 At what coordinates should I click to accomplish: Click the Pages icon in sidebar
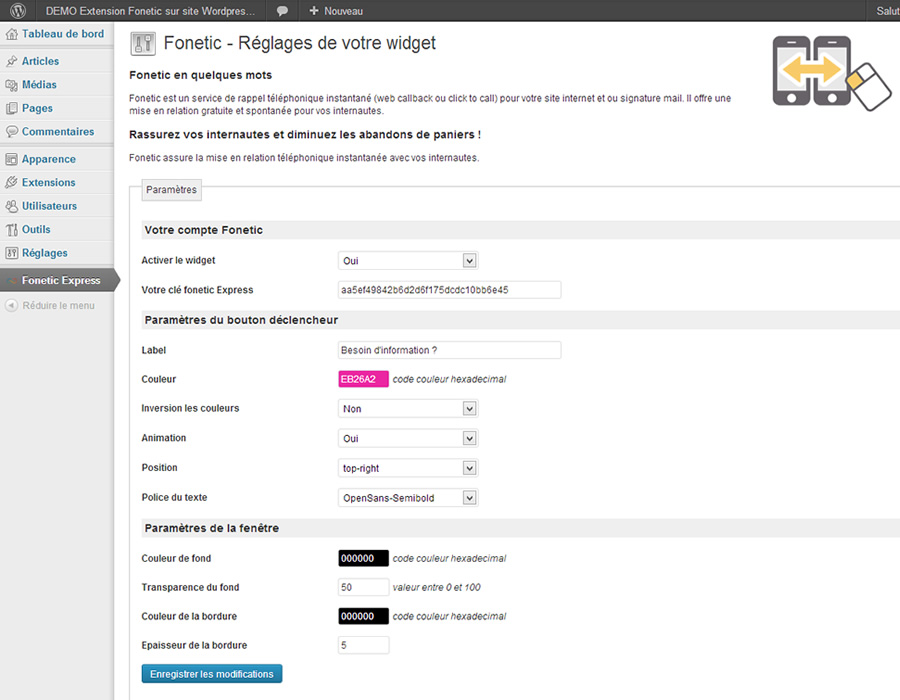point(11,108)
